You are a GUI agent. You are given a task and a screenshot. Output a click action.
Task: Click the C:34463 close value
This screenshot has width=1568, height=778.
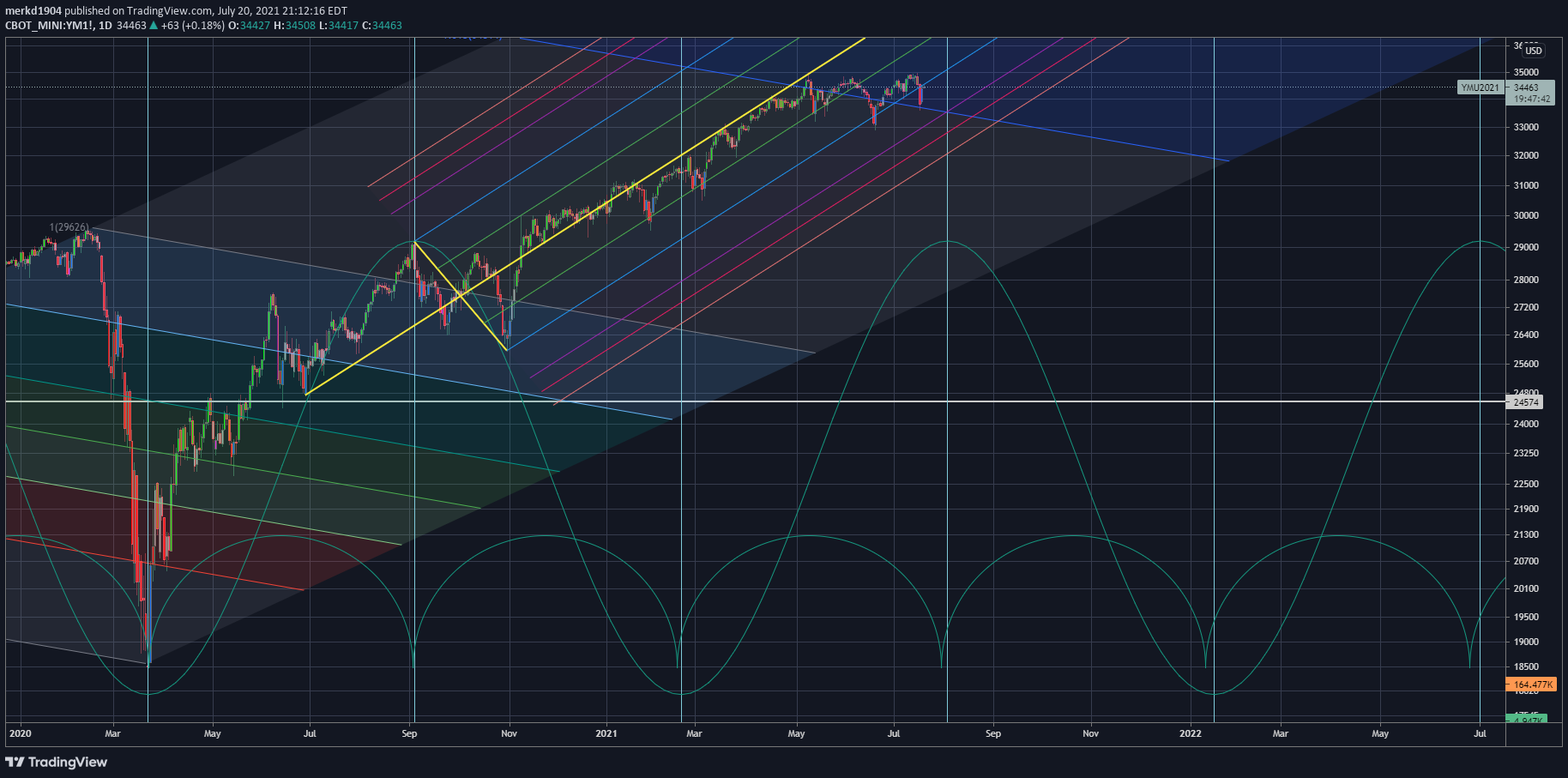(x=382, y=26)
